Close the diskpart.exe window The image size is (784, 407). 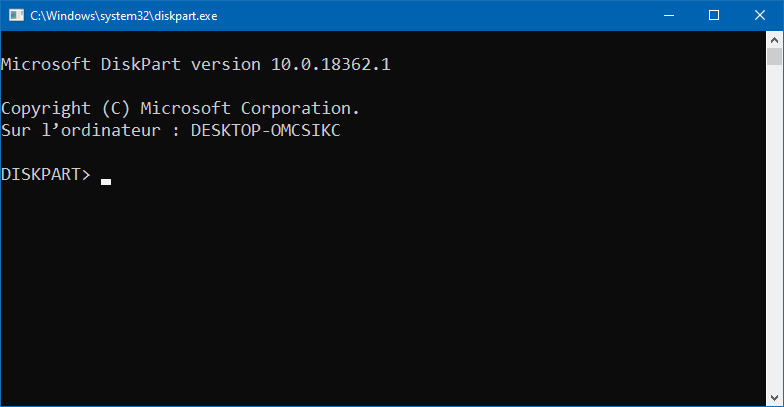point(760,16)
